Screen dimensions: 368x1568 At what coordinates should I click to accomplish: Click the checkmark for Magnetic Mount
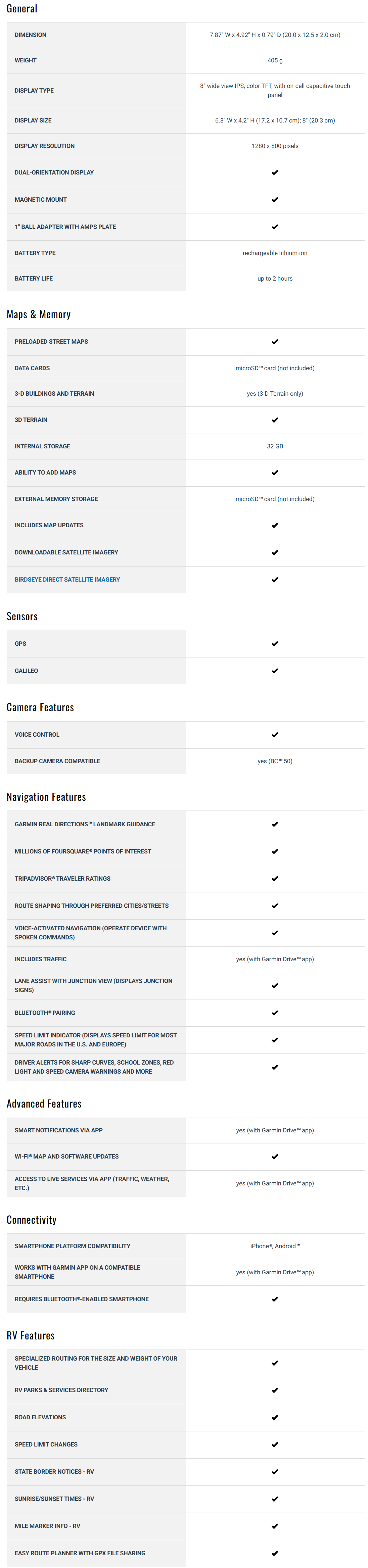(275, 200)
